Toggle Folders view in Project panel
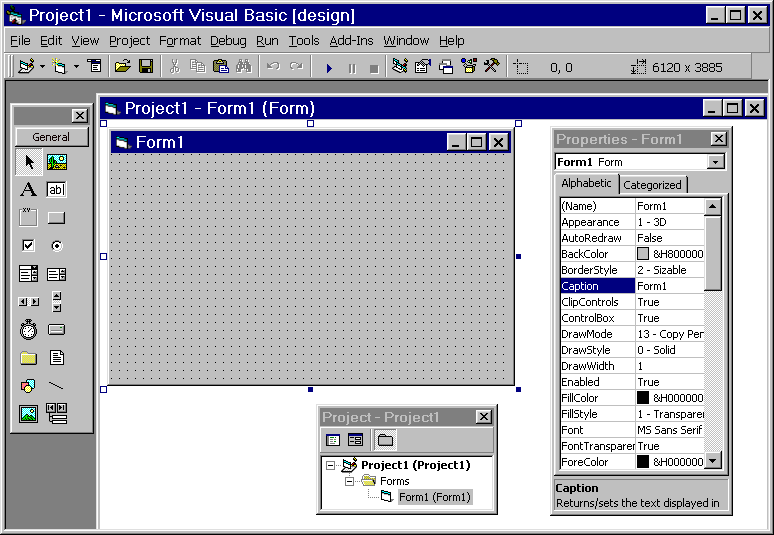This screenshot has height=535, width=774. 385,440
